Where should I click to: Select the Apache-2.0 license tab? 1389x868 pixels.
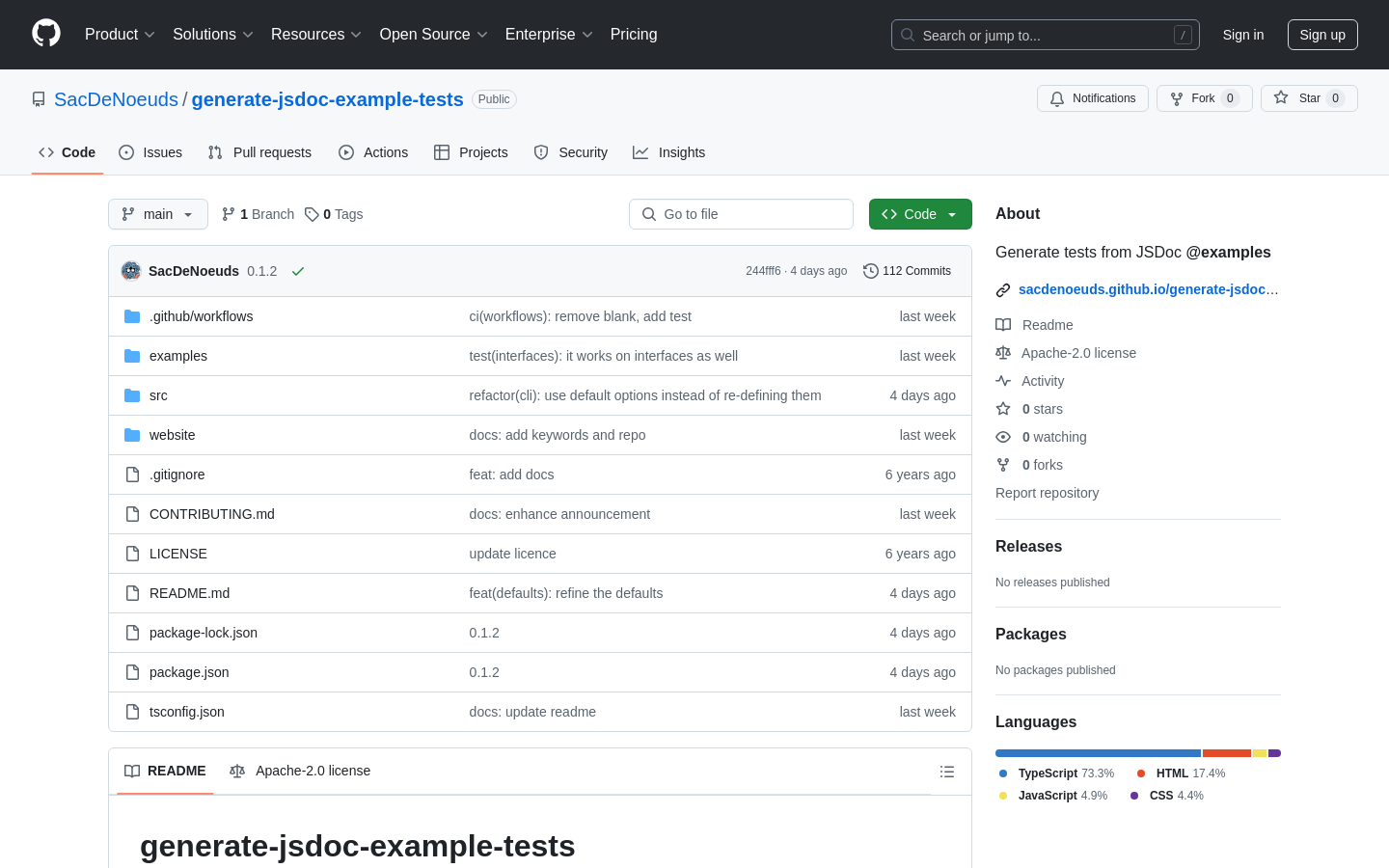click(x=300, y=771)
